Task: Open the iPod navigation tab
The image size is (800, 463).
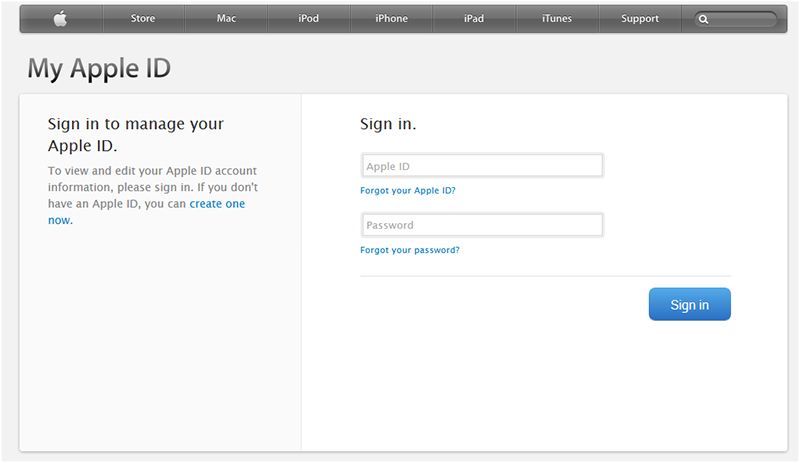Action: [309, 18]
